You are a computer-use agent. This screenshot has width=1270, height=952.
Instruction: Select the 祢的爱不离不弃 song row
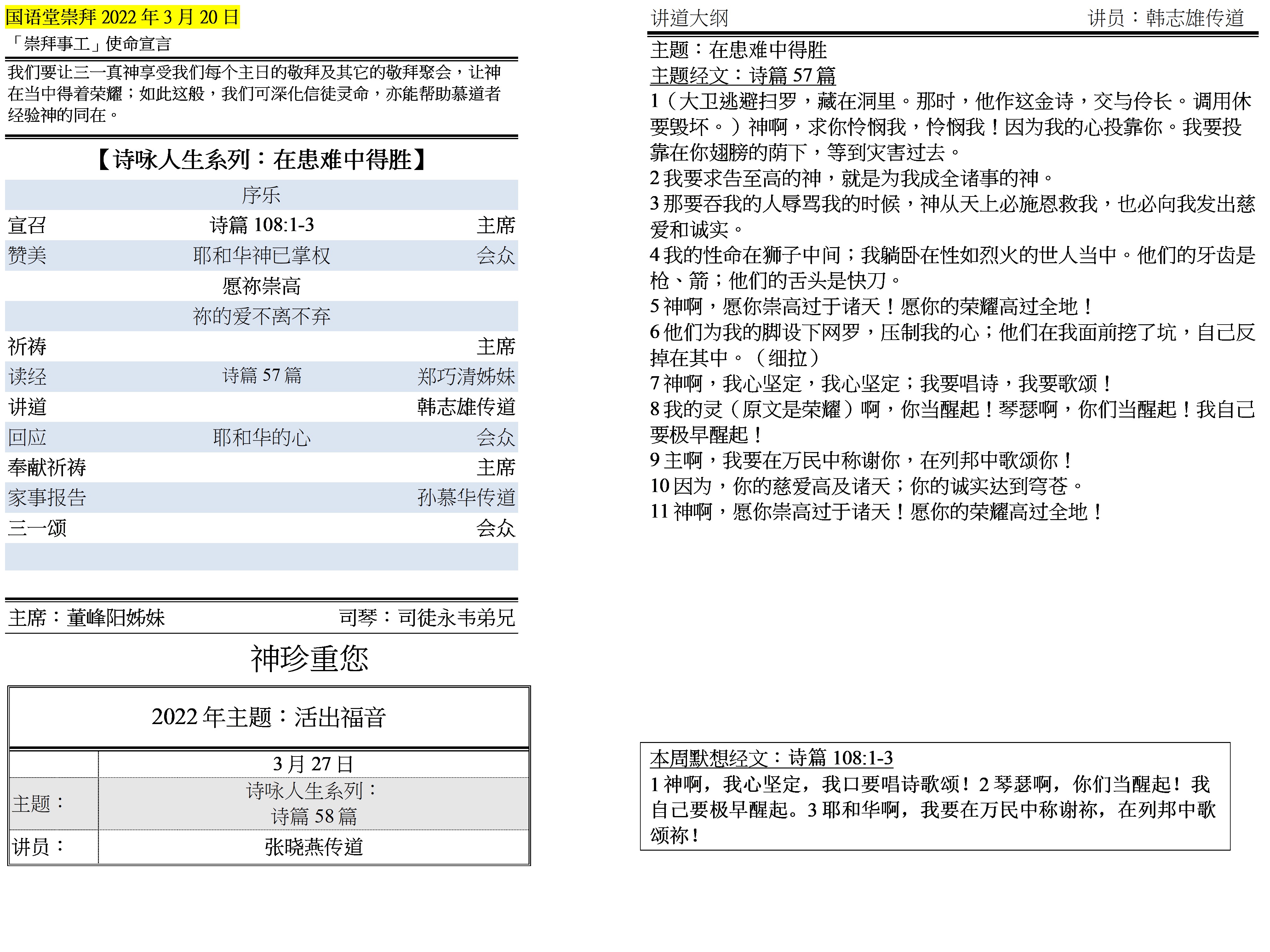click(x=261, y=316)
